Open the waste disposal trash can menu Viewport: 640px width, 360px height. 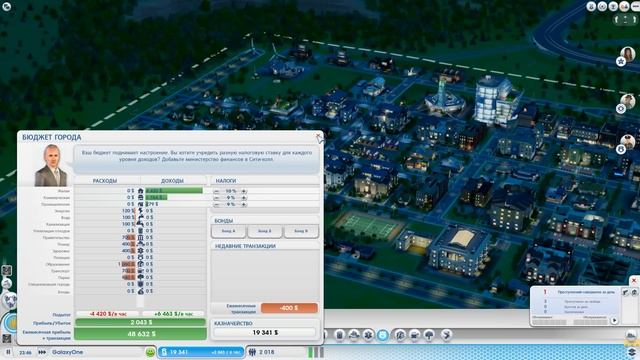340,335
